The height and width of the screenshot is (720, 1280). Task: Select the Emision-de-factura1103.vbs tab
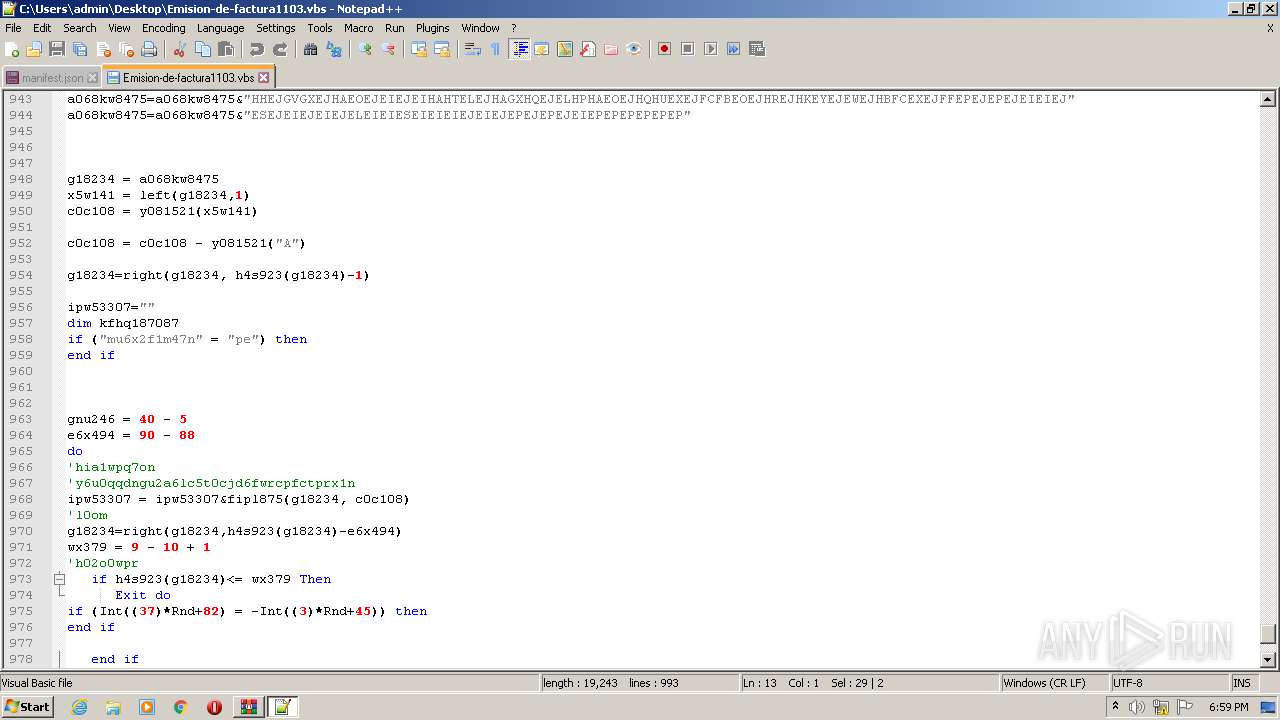click(x=188, y=78)
